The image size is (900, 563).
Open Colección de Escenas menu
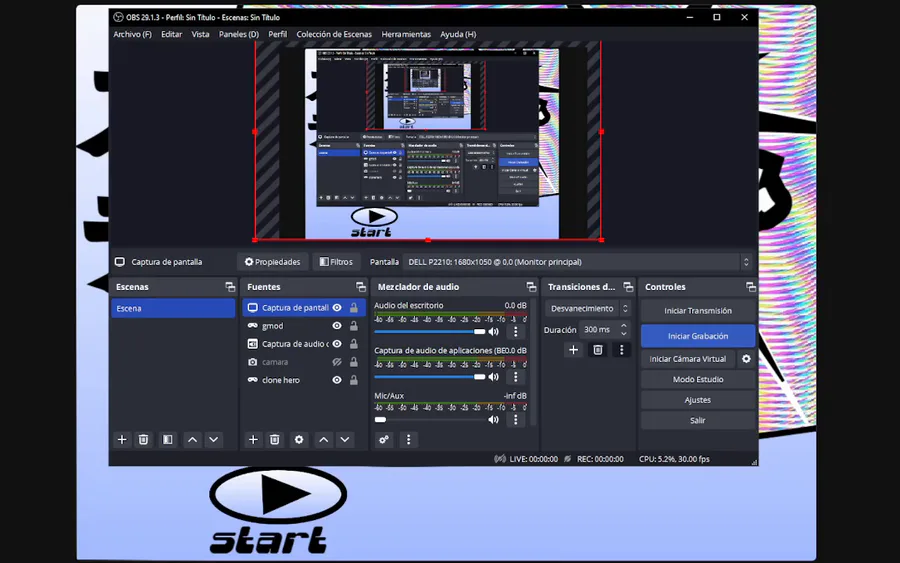pos(334,34)
